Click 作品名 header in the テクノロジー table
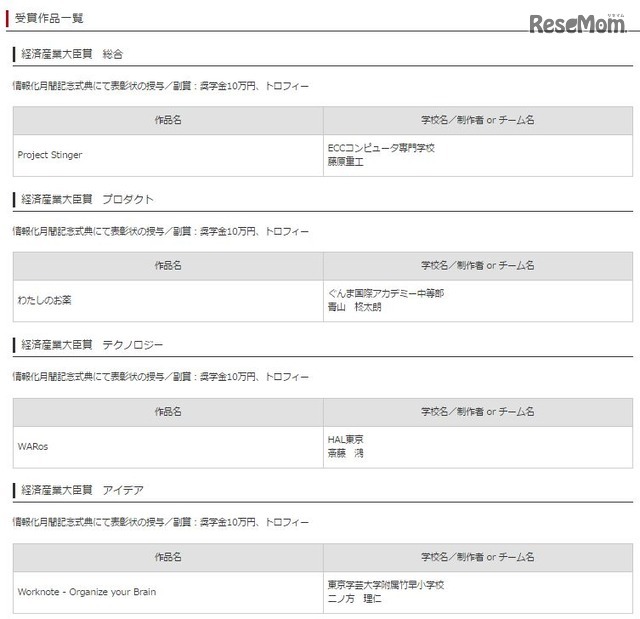The width and height of the screenshot is (640, 619). (x=168, y=412)
